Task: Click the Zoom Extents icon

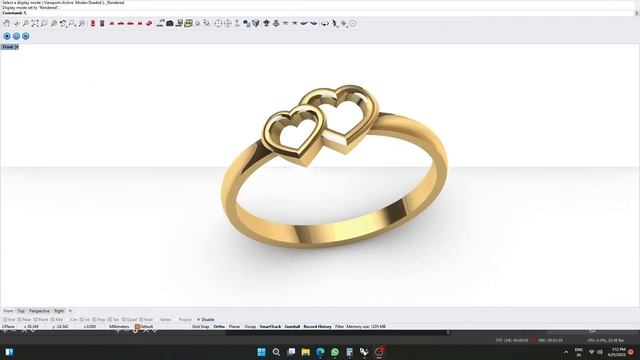Action: coord(35,24)
